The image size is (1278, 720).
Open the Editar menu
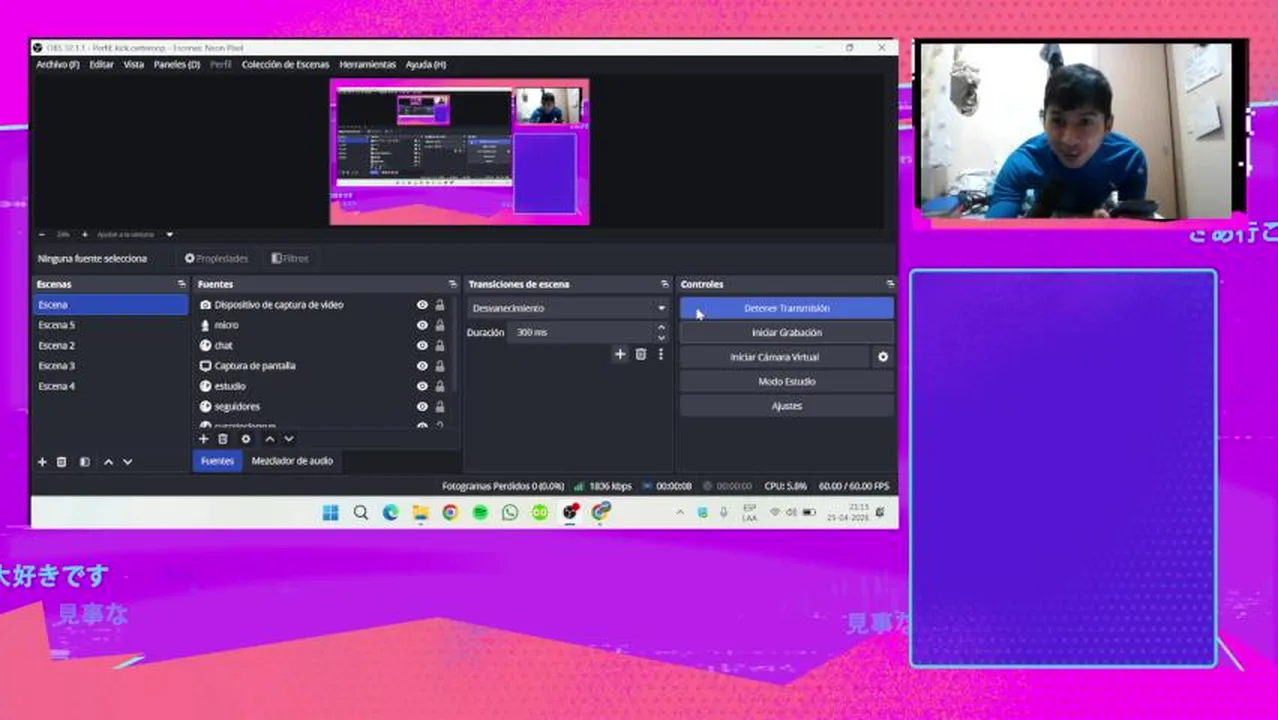coord(101,64)
